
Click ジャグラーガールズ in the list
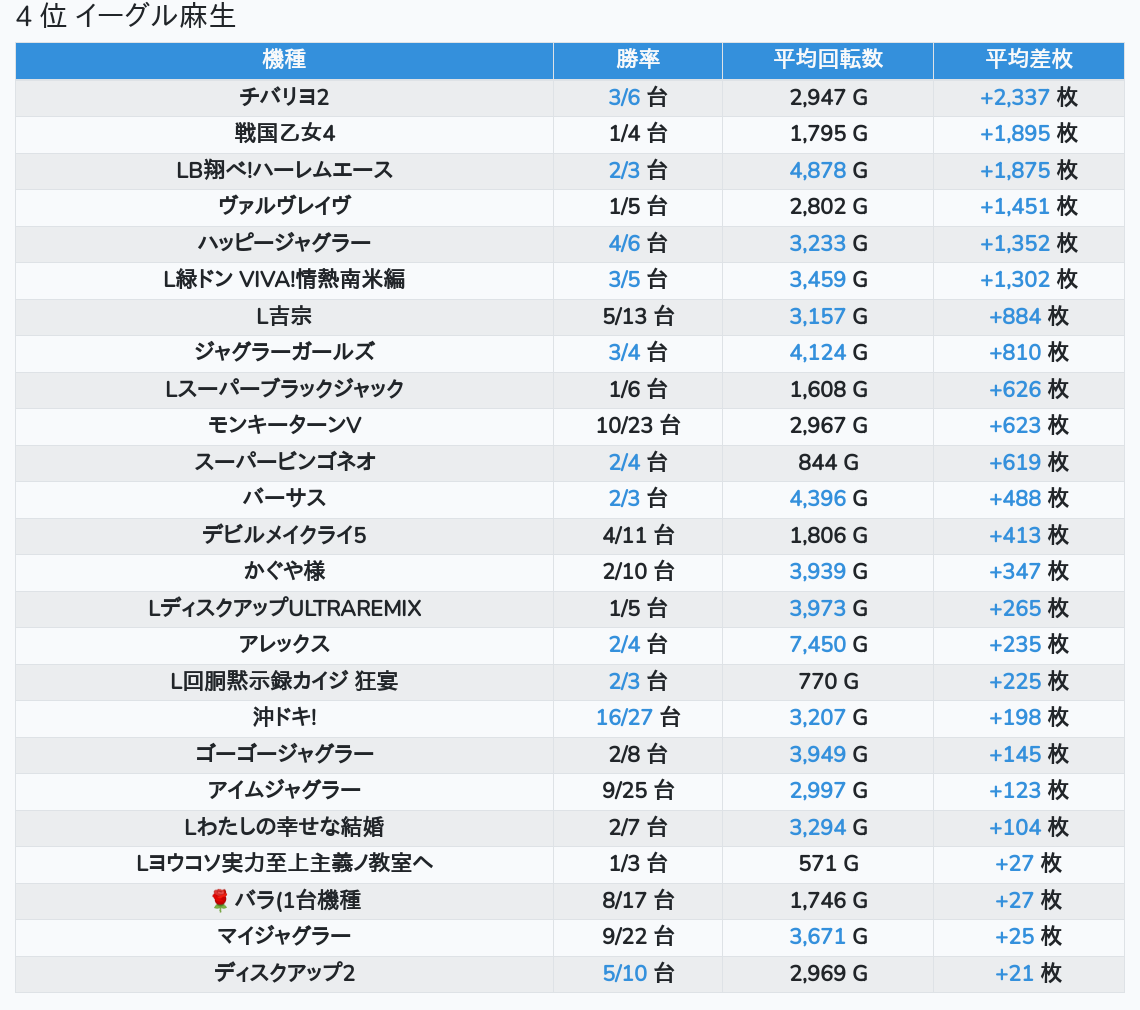(x=284, y=353)
